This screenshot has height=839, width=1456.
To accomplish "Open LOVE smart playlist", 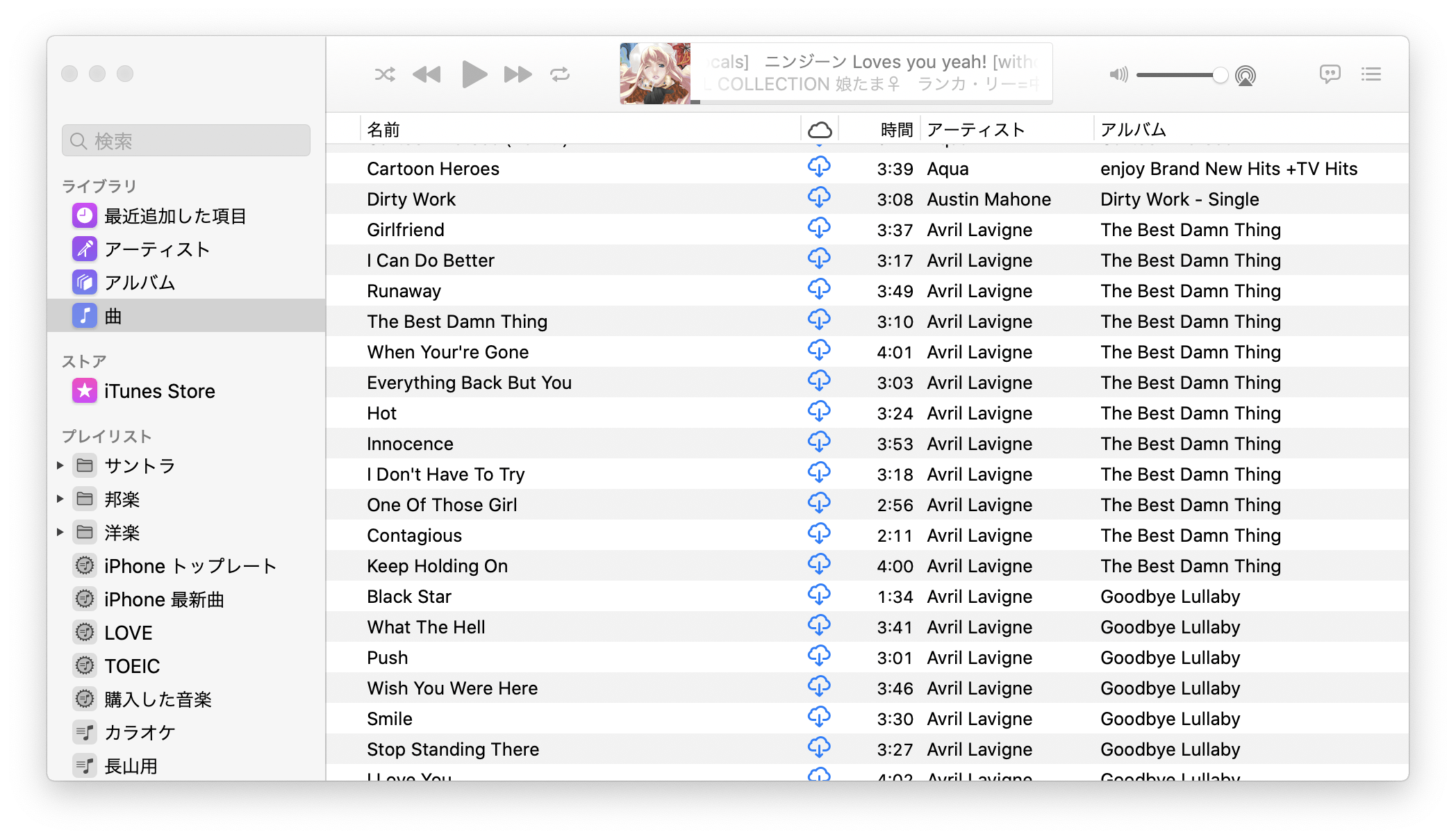I will coord(186,633).
